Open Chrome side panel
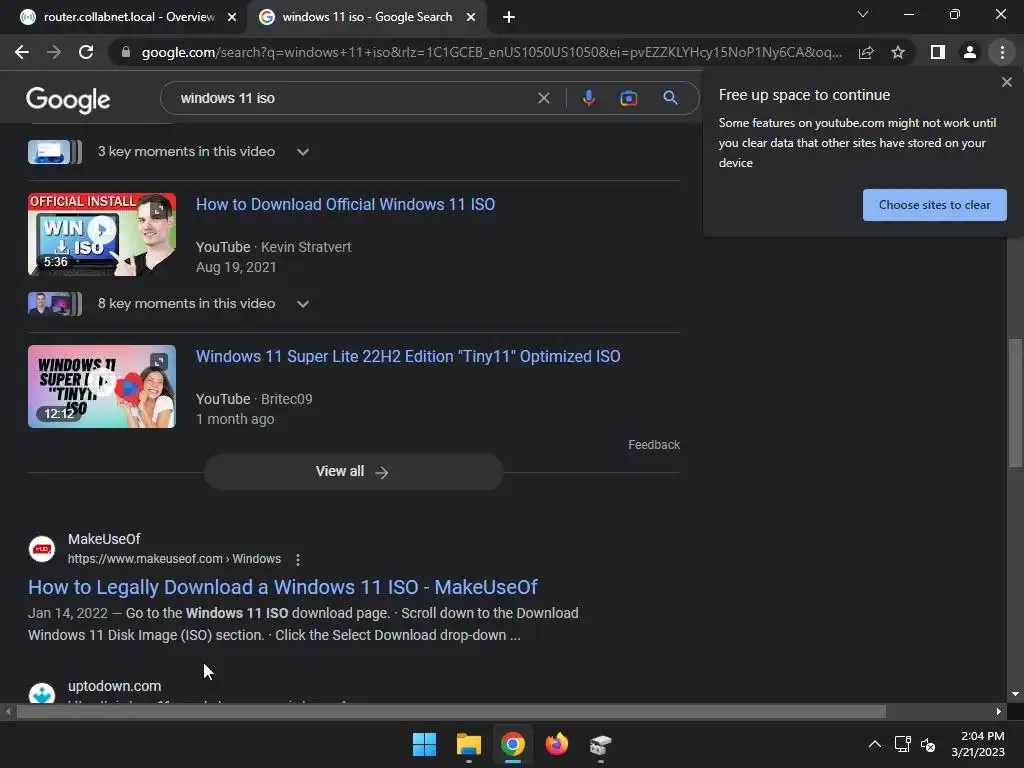The height and width of the screenshot is (768, 1024). (938, 52)
